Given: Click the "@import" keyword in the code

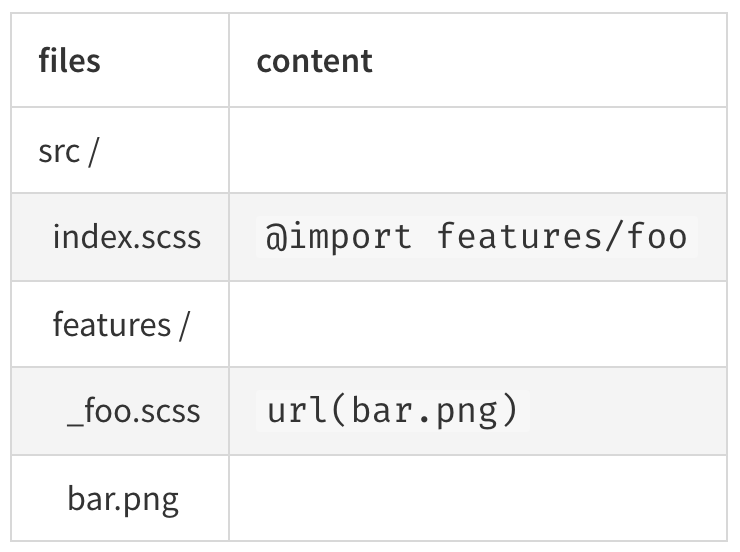Looking at the screenshot, I should 338,237.
